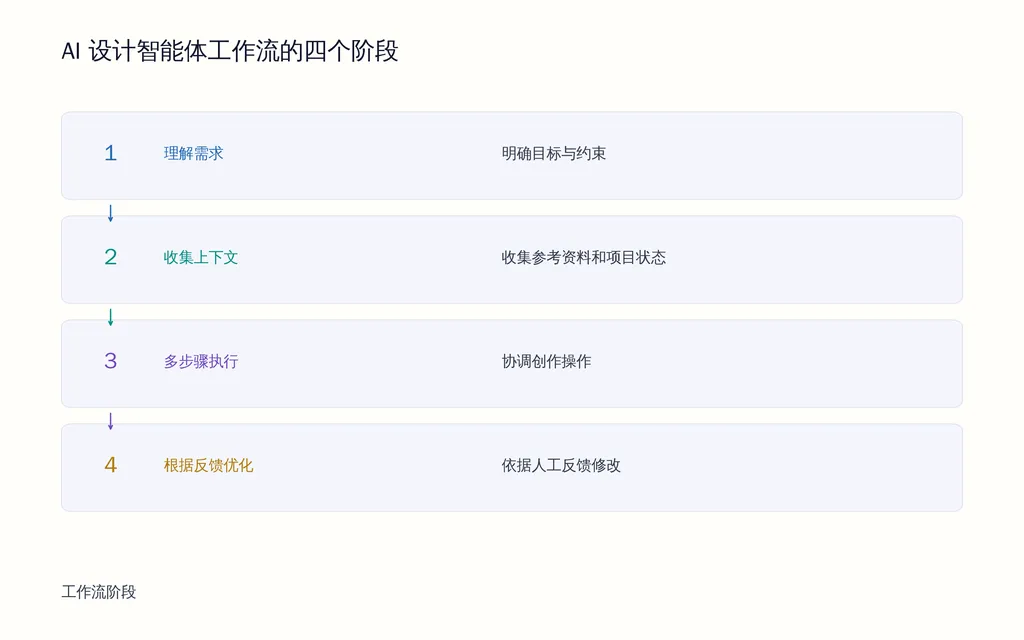Screen dimensions: 1024x640
Task: Click the '收集上下文' stage label
Action: coord(200,257)
